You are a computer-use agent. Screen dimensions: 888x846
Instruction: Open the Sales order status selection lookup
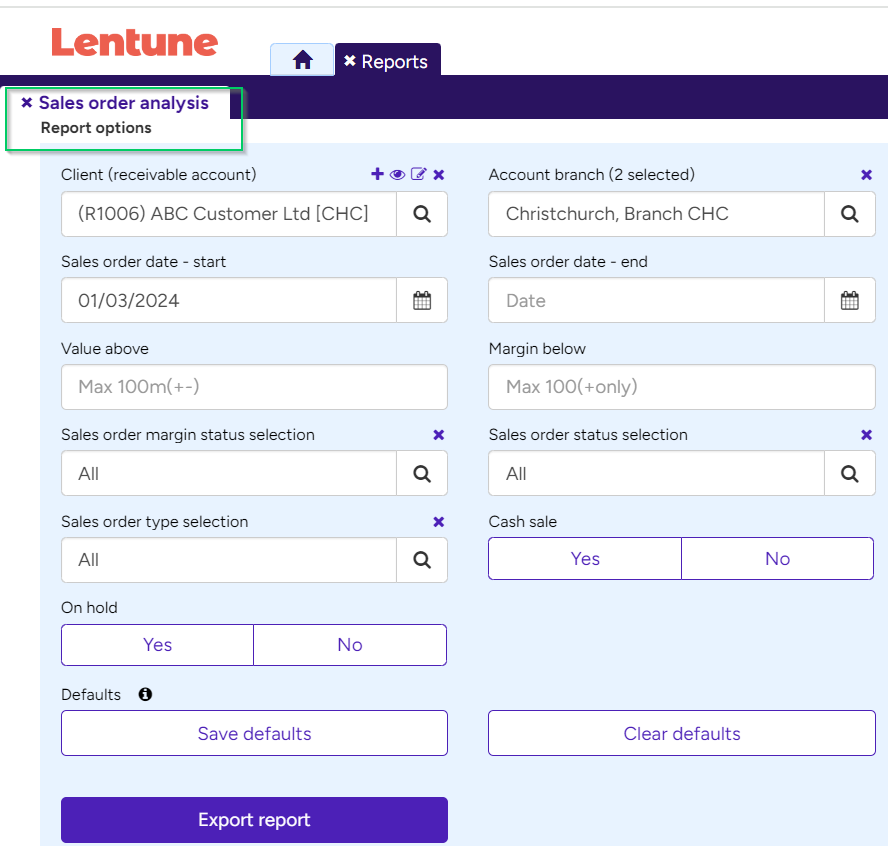(x=849, y=473)
